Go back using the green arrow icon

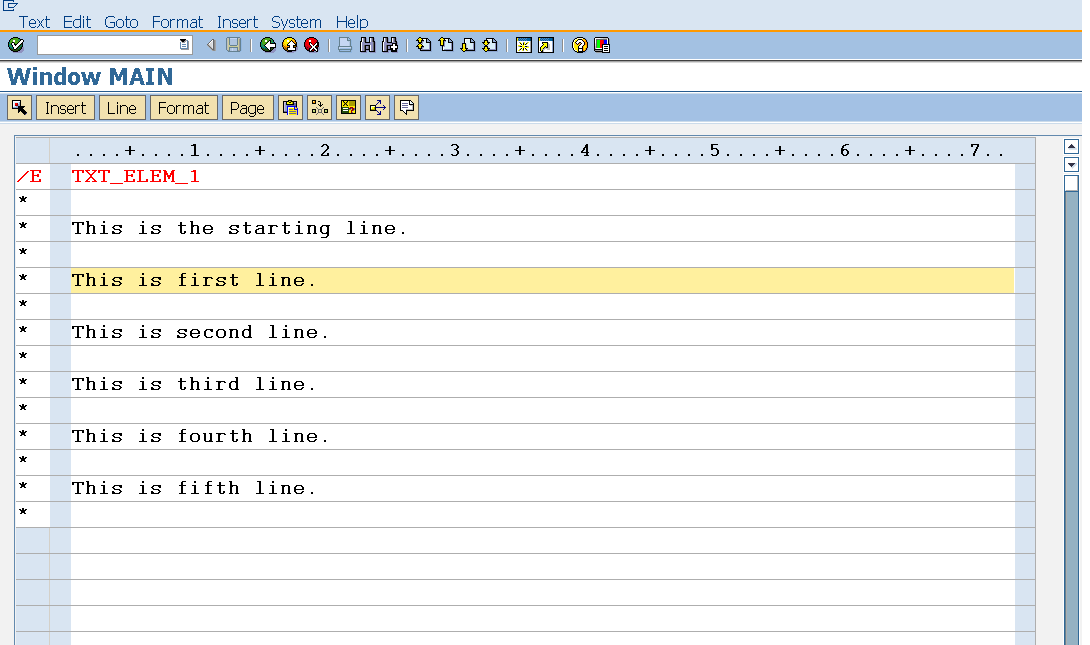tap(267, 44)
